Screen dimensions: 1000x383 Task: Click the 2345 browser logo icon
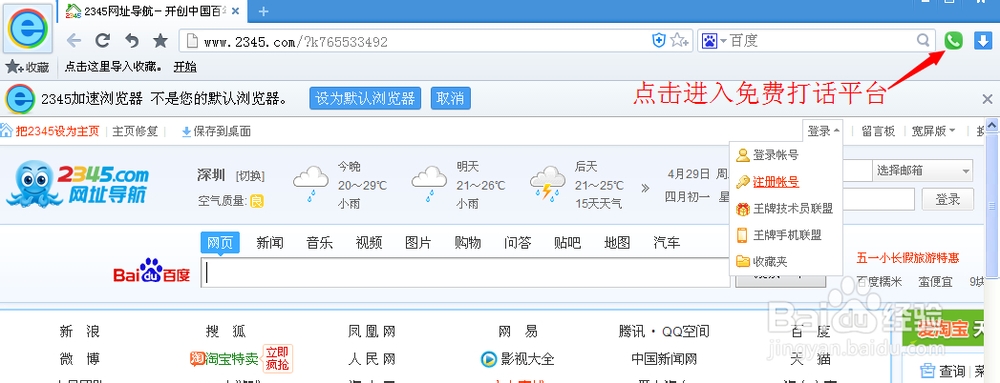point(27,29)
